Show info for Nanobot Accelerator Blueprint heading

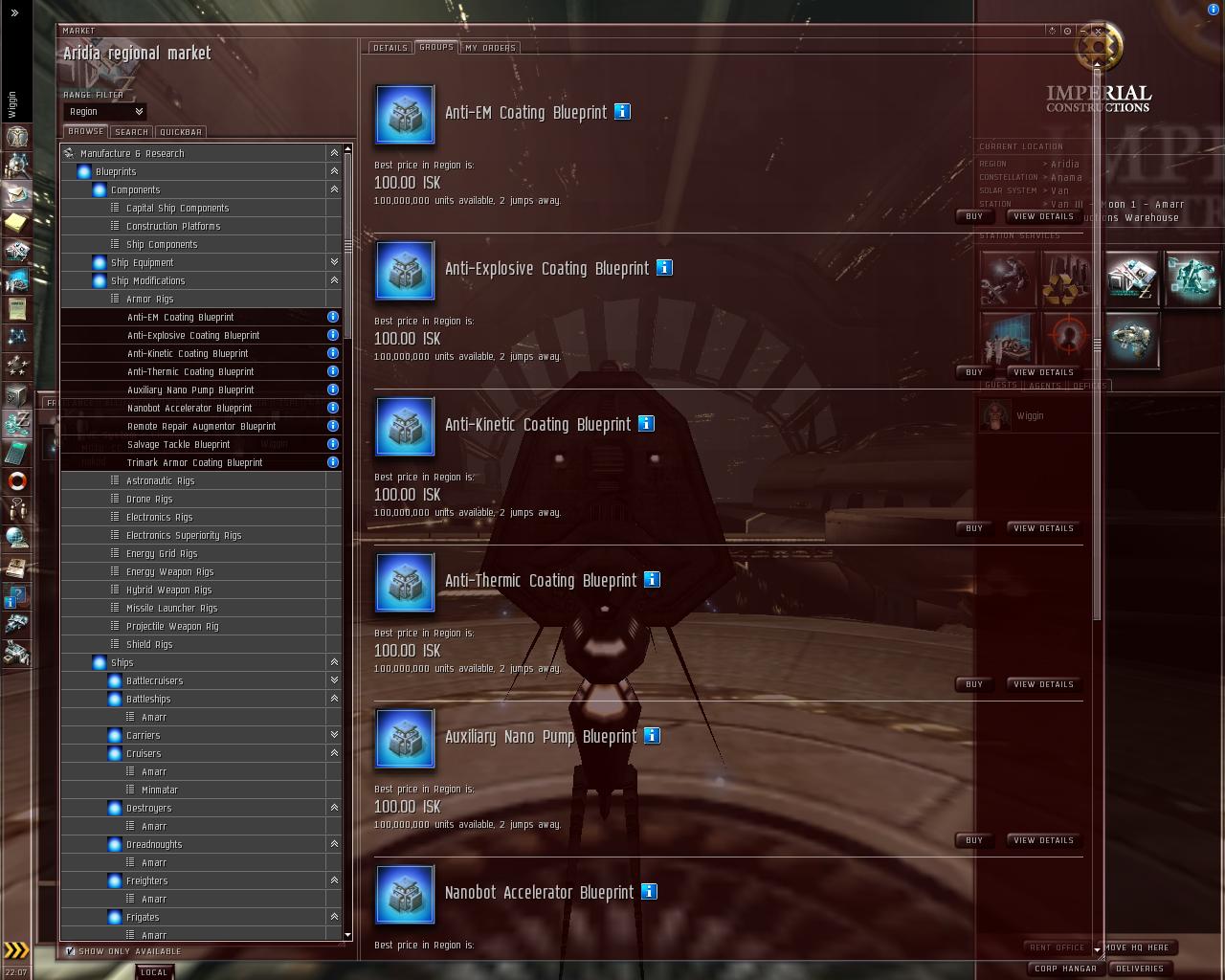[x=649, y=892]
